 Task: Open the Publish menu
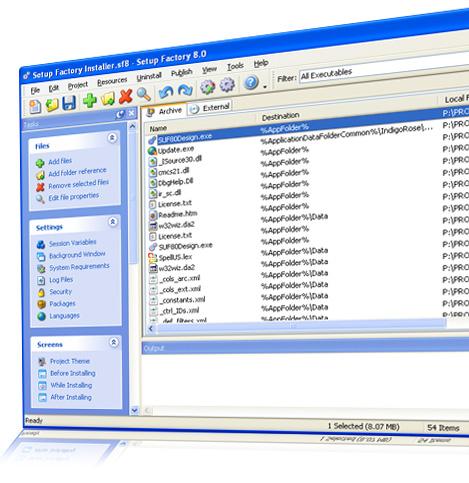182,73
